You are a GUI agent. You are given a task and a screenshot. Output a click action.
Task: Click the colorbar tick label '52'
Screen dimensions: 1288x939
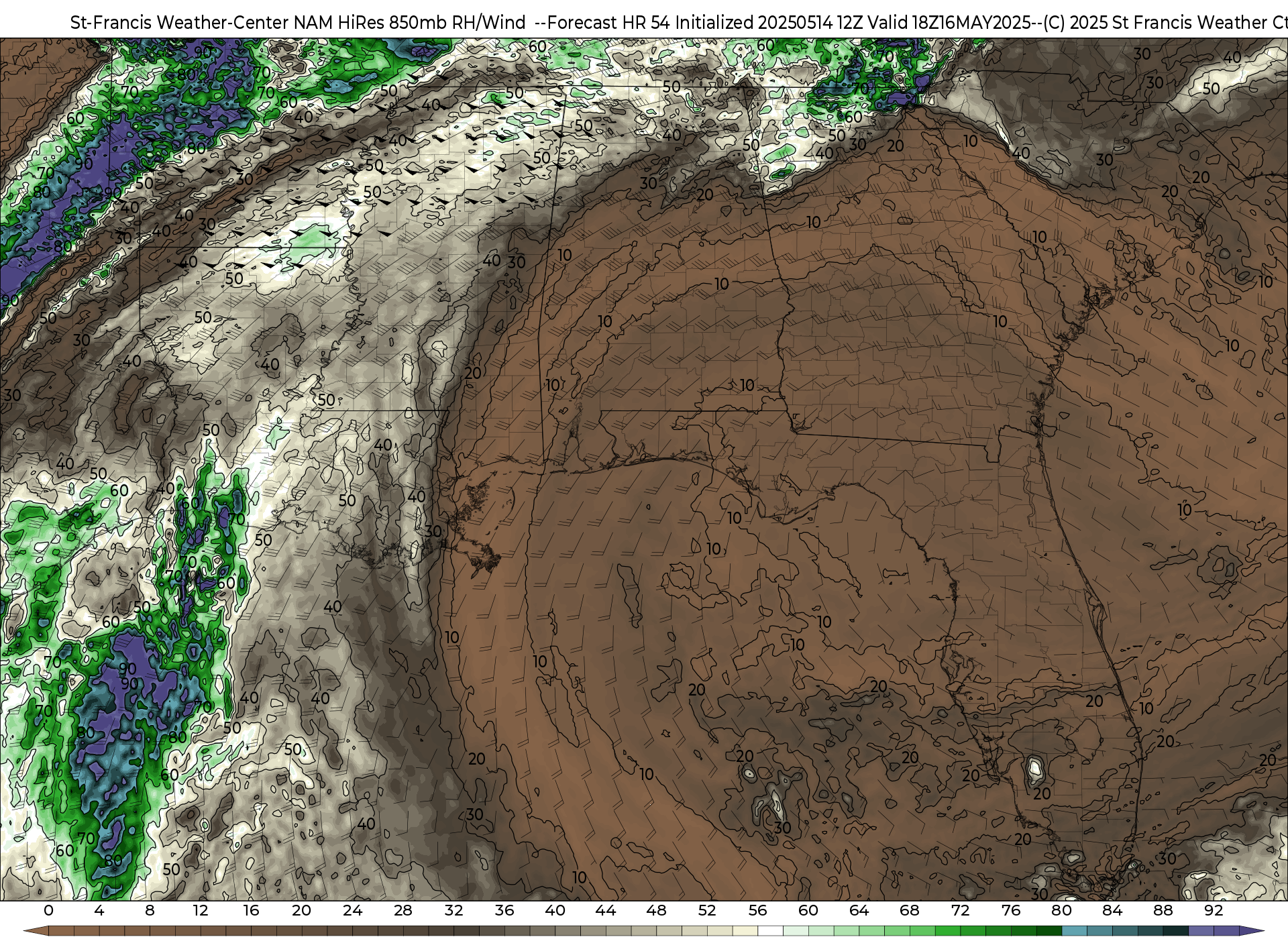(x=707, y=910)
